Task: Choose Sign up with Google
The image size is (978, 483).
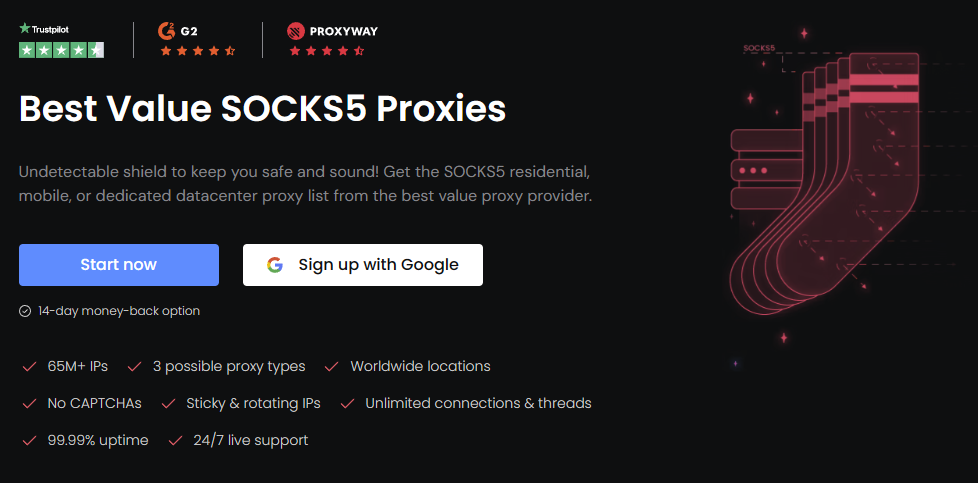Action: 363,265
